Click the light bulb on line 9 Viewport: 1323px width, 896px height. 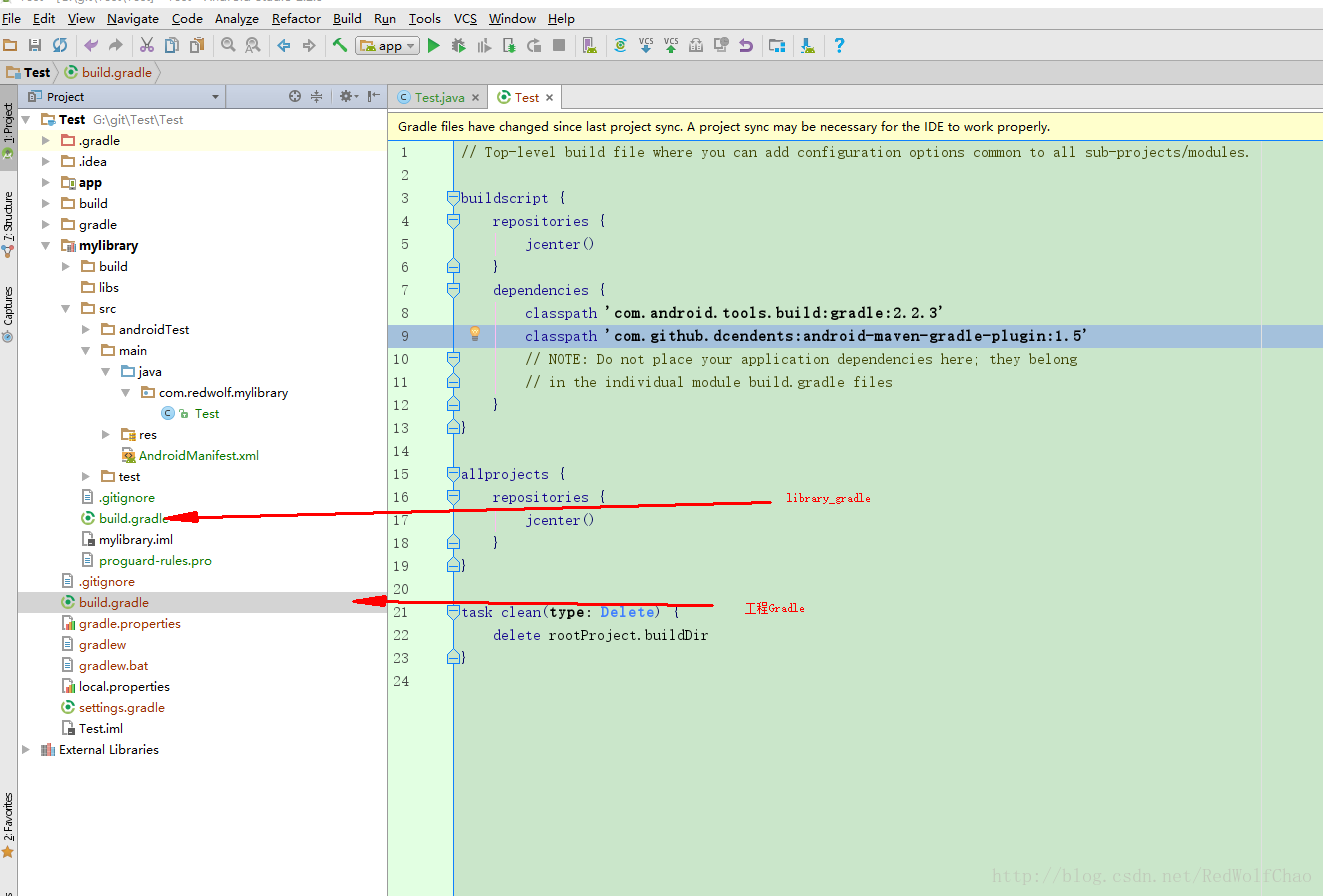(475, 334)
